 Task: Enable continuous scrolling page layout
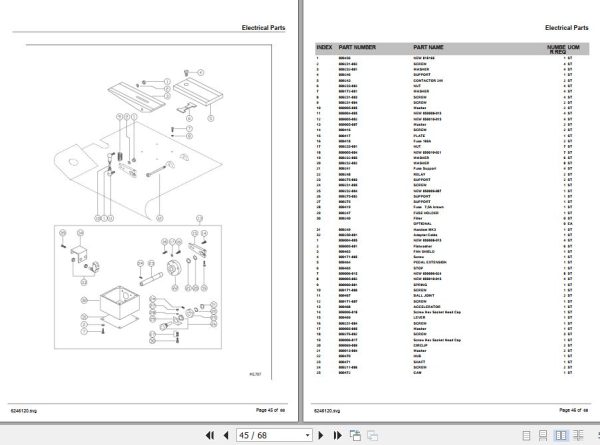tap(543, 435)
